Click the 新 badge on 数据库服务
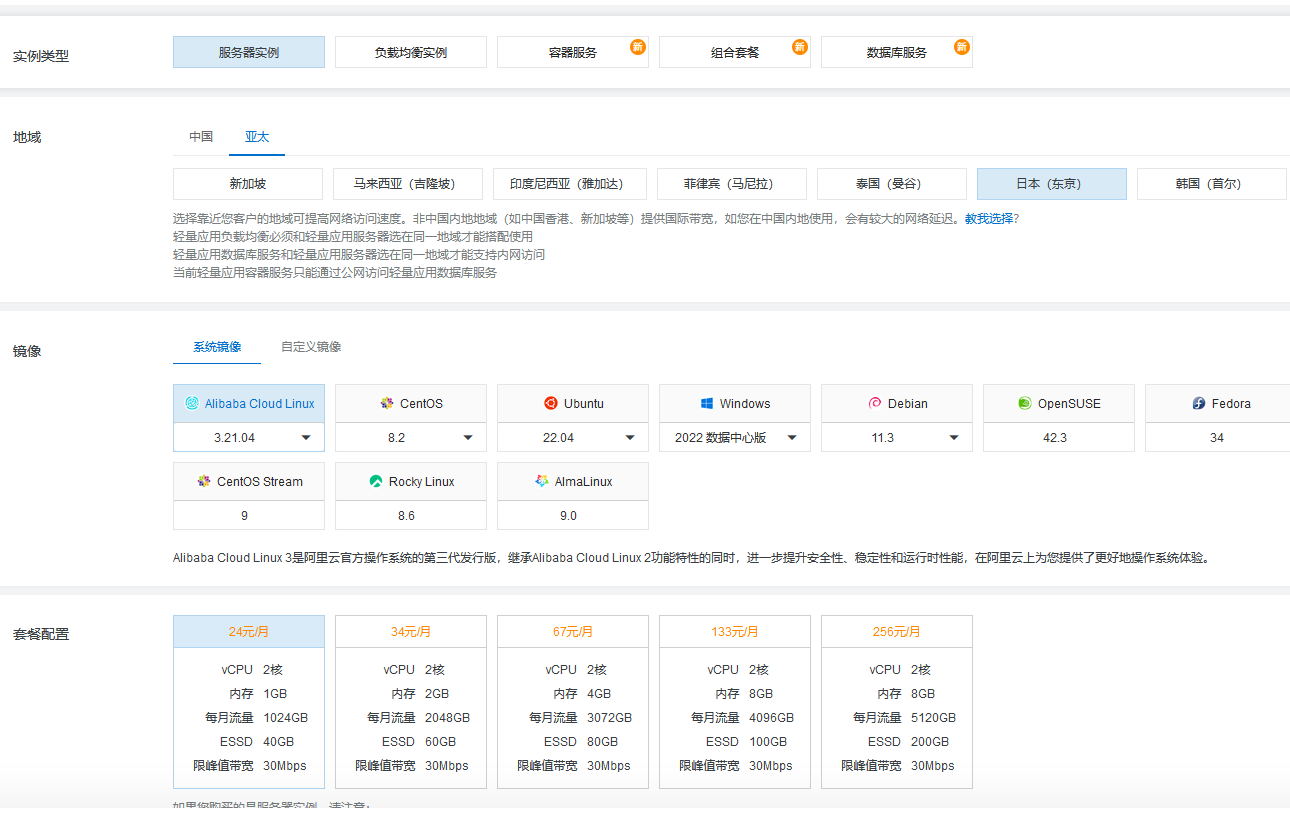The height and width of the screenshot is (822, 1290). [961, 47]
